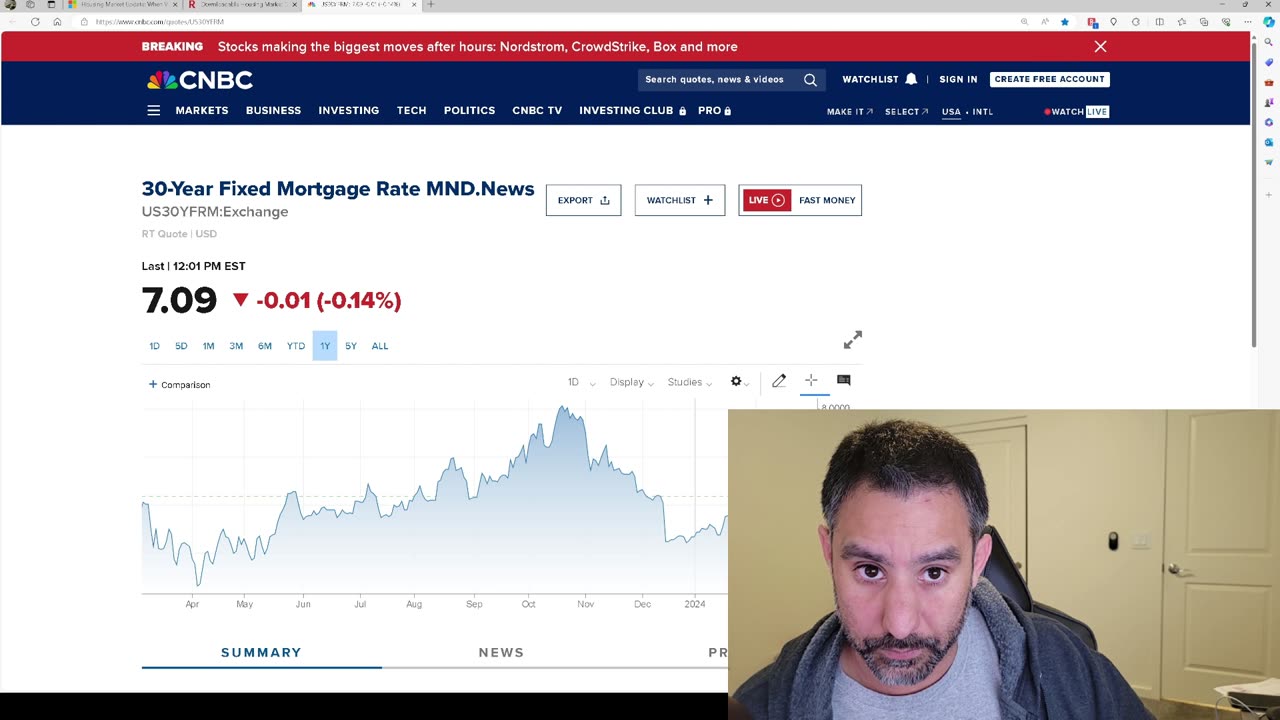Click the browser favorites star

pyautogui.click(x=1065, y=21)
